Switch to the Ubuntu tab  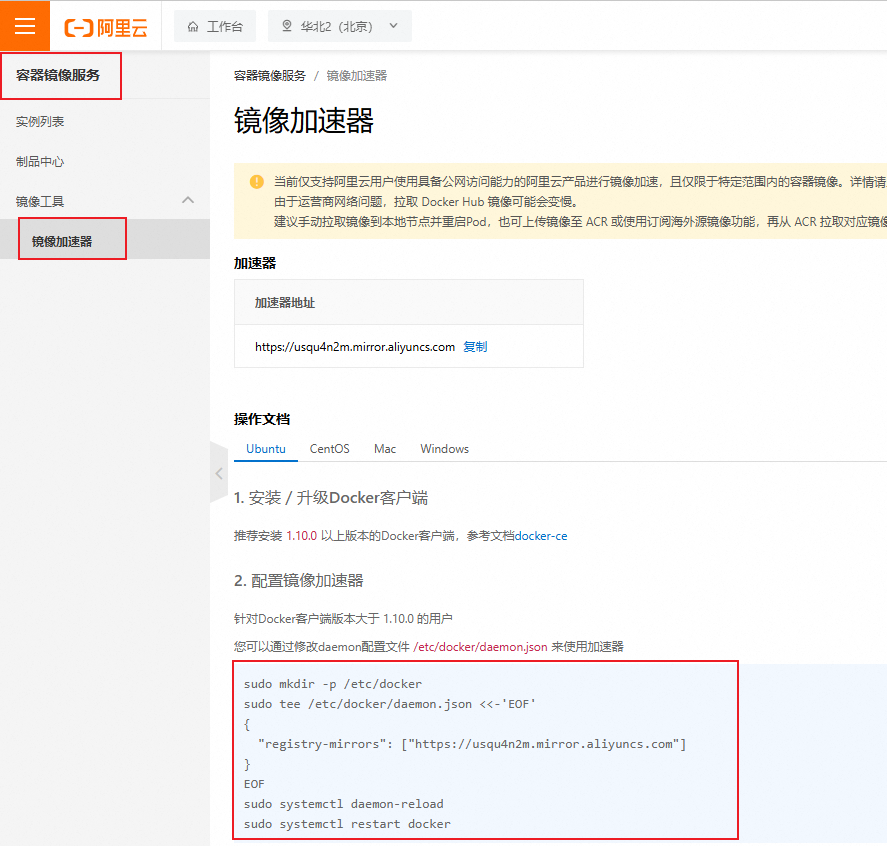266,449
